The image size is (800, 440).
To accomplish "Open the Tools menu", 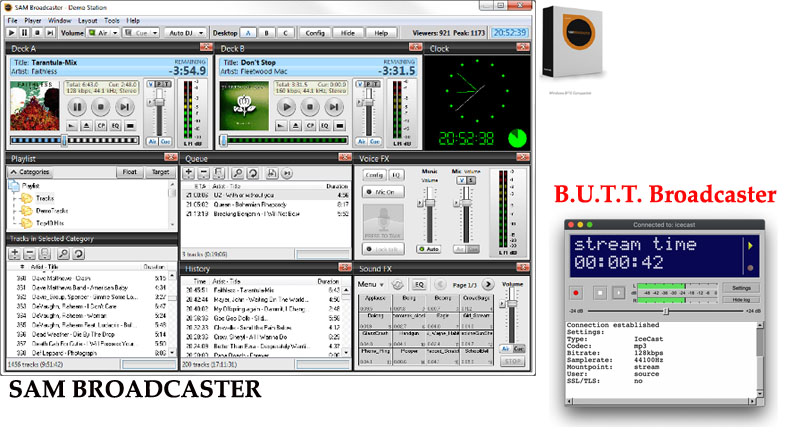I will 112,20.
